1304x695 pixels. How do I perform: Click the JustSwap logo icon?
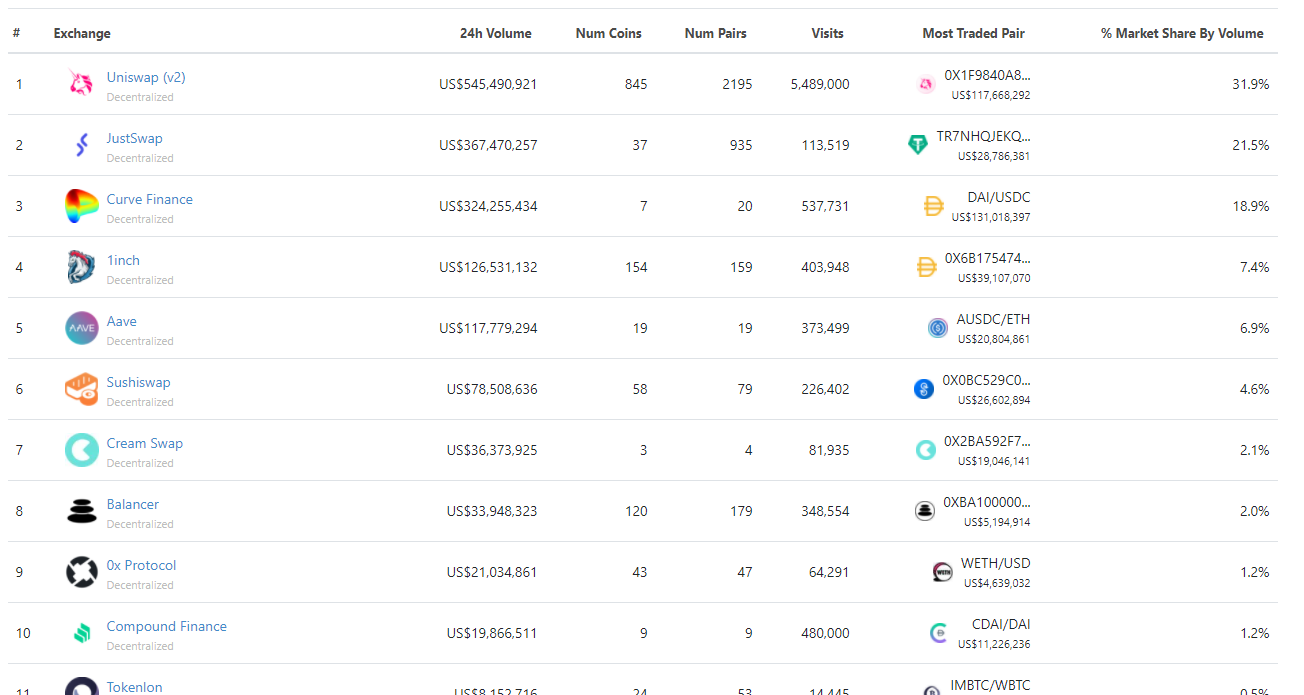click(81, 145)
